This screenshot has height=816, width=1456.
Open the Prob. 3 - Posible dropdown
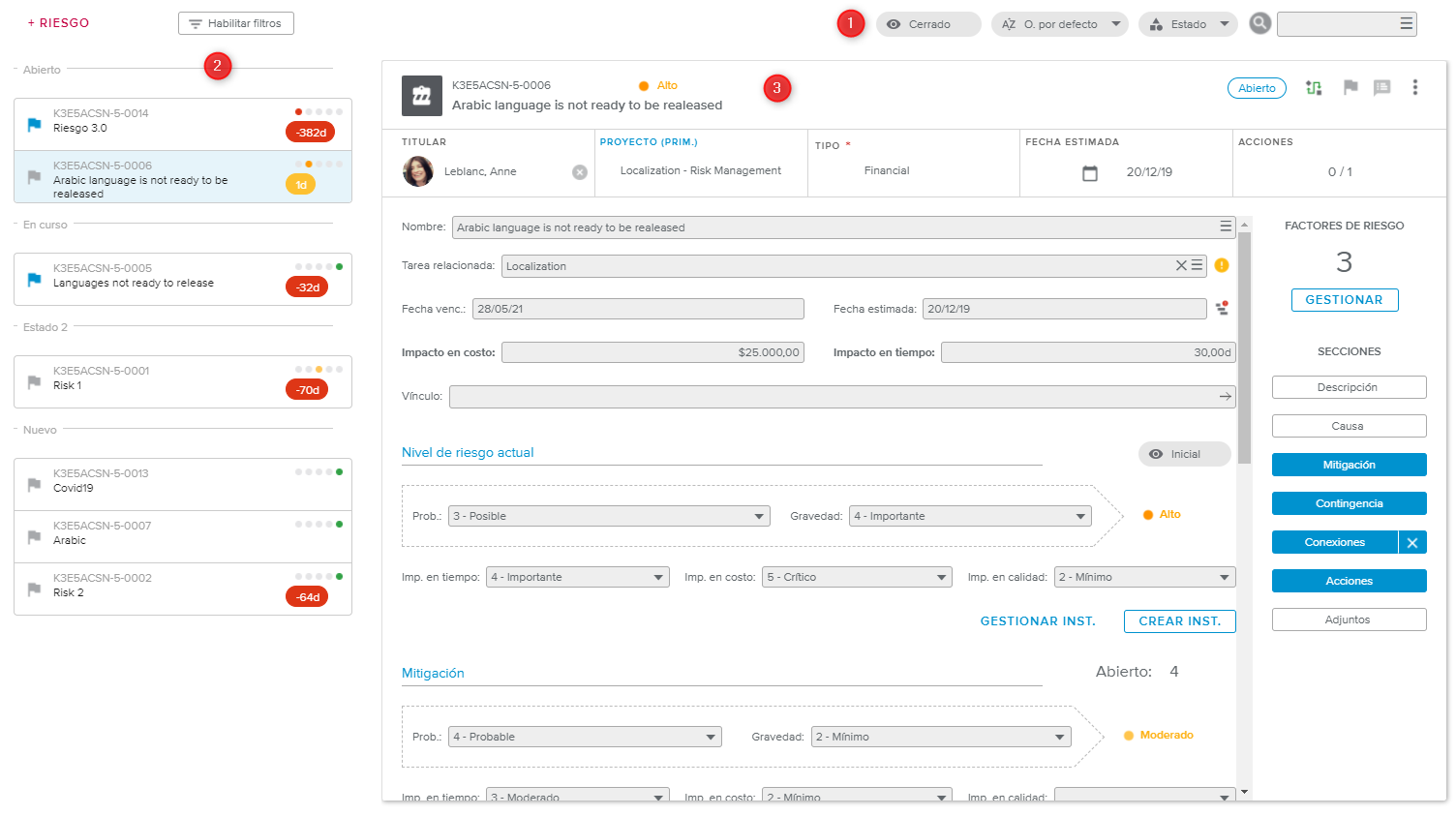(x=609, y=516)
